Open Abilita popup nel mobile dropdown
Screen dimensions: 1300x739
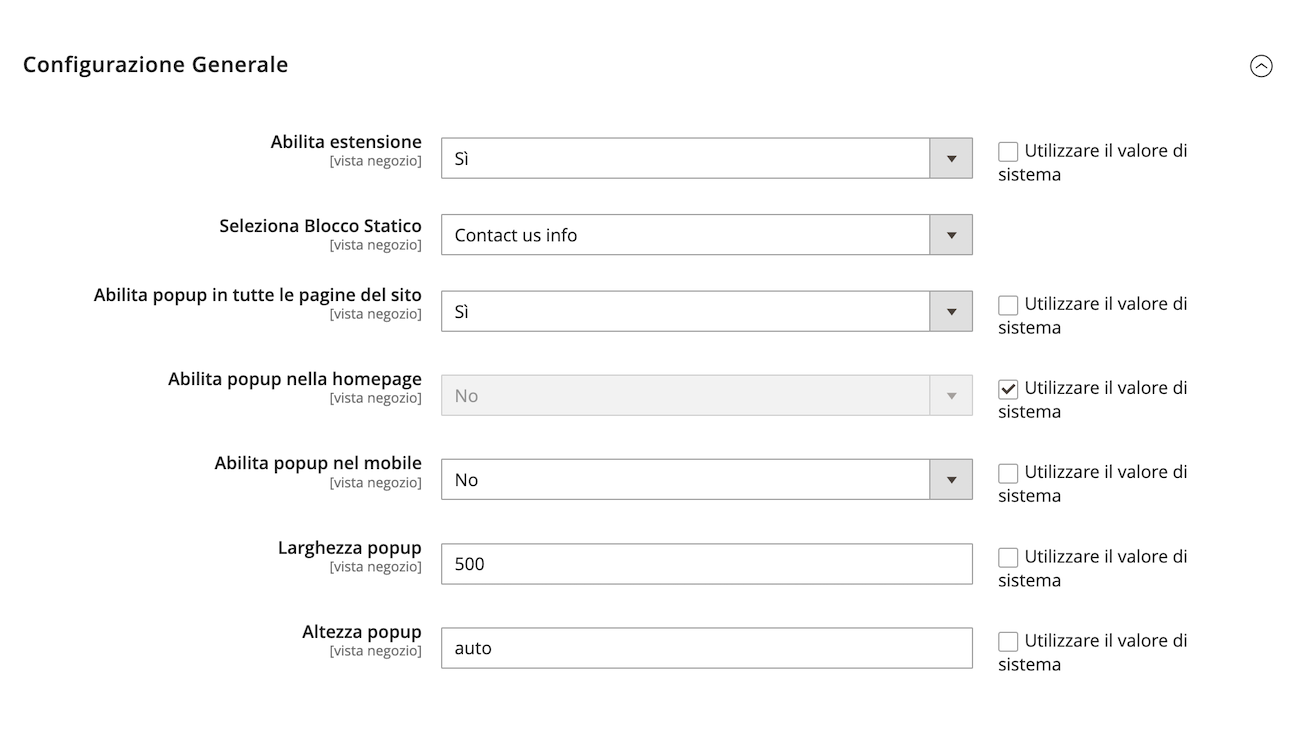[706, 479]
